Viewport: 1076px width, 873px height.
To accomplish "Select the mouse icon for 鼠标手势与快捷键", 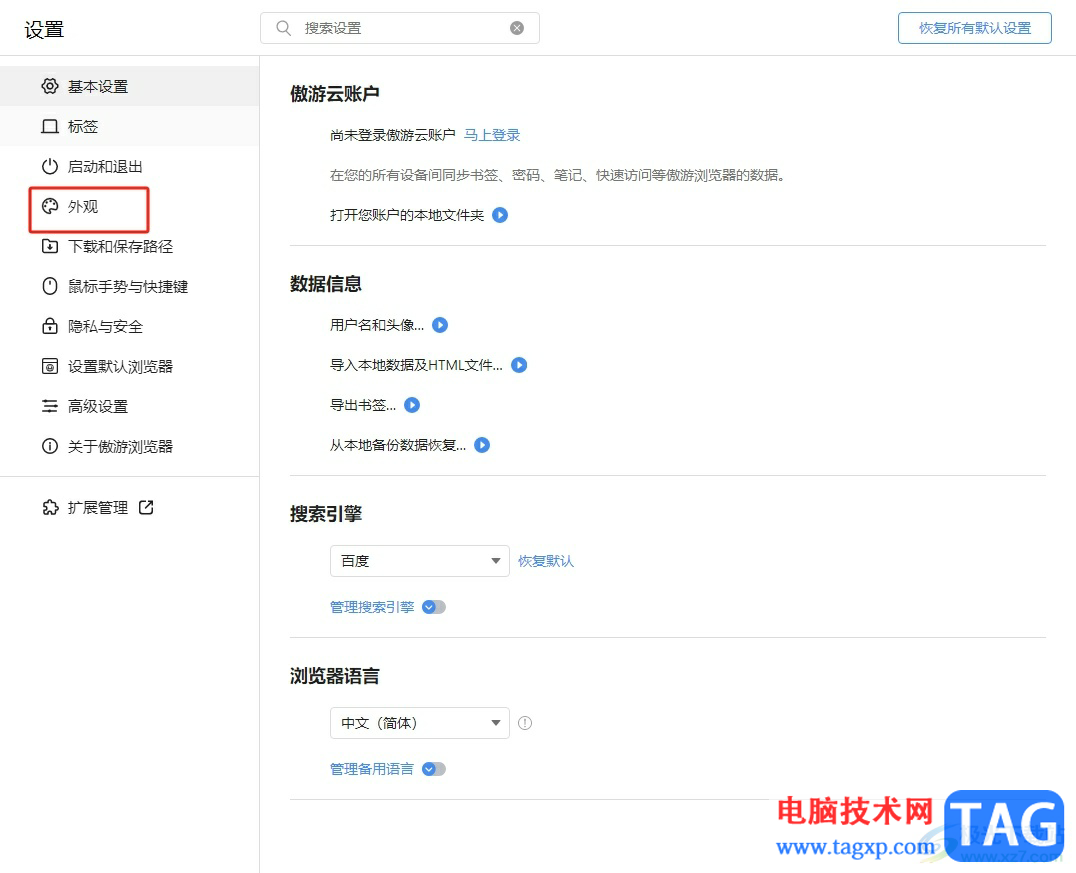I will tap(49, 286).
